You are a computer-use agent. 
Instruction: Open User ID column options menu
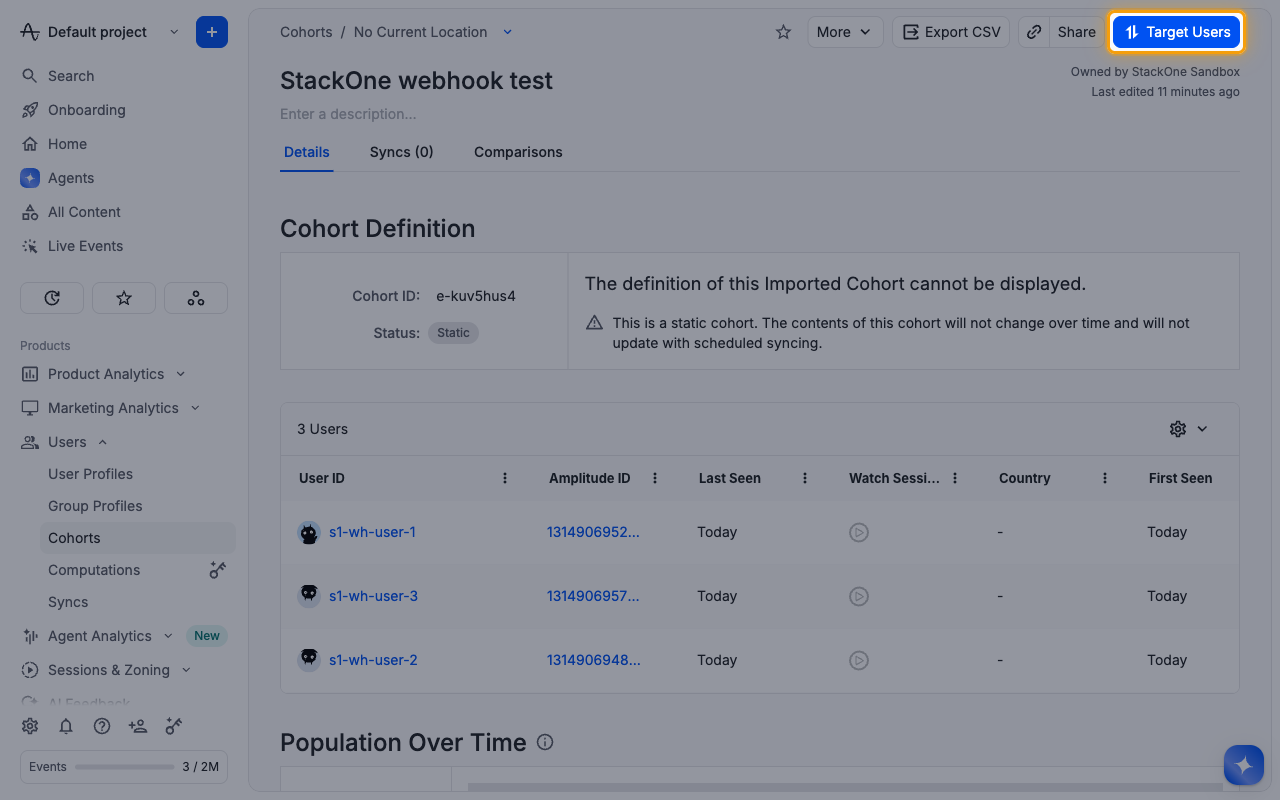pyautogui.click(x=505, y=478)
